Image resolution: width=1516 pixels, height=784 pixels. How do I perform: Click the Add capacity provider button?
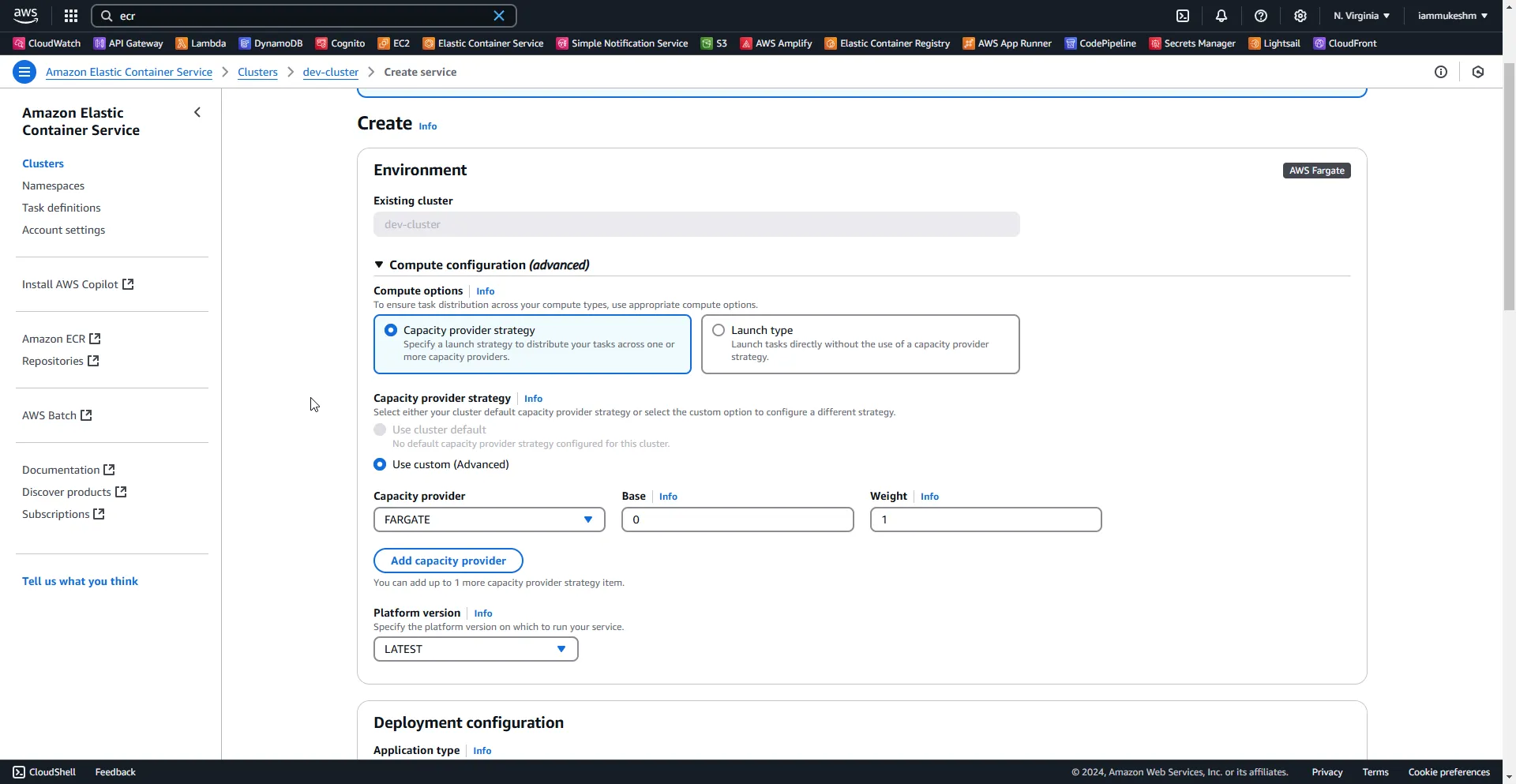click(x=448, y=561)
